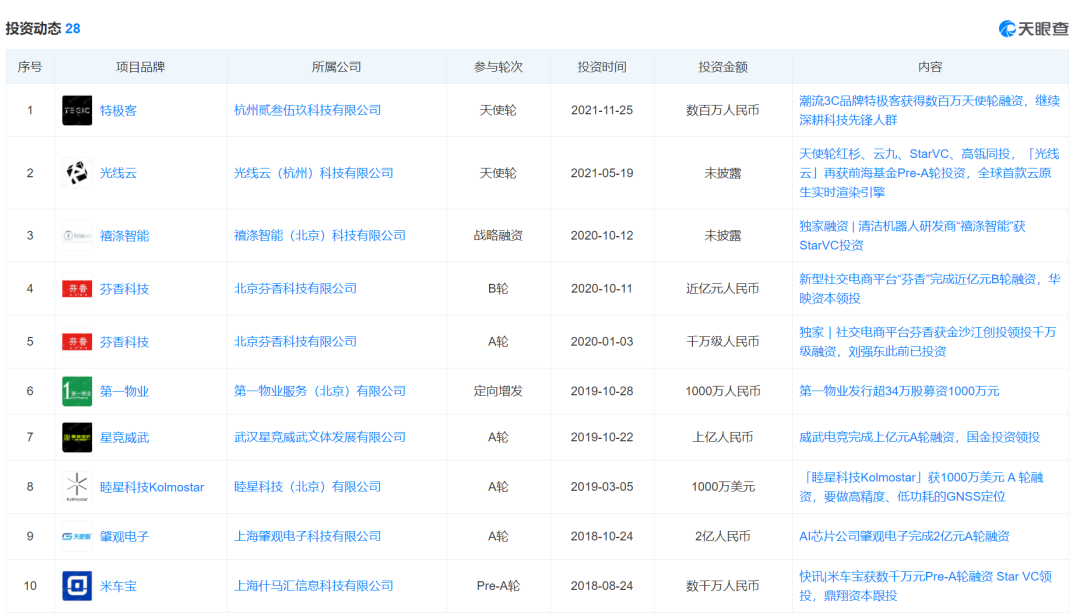The height and width of the screenshot is (615, 1080).
Task: Visit the 第一物业 brand link
Action: pos(125,391)
